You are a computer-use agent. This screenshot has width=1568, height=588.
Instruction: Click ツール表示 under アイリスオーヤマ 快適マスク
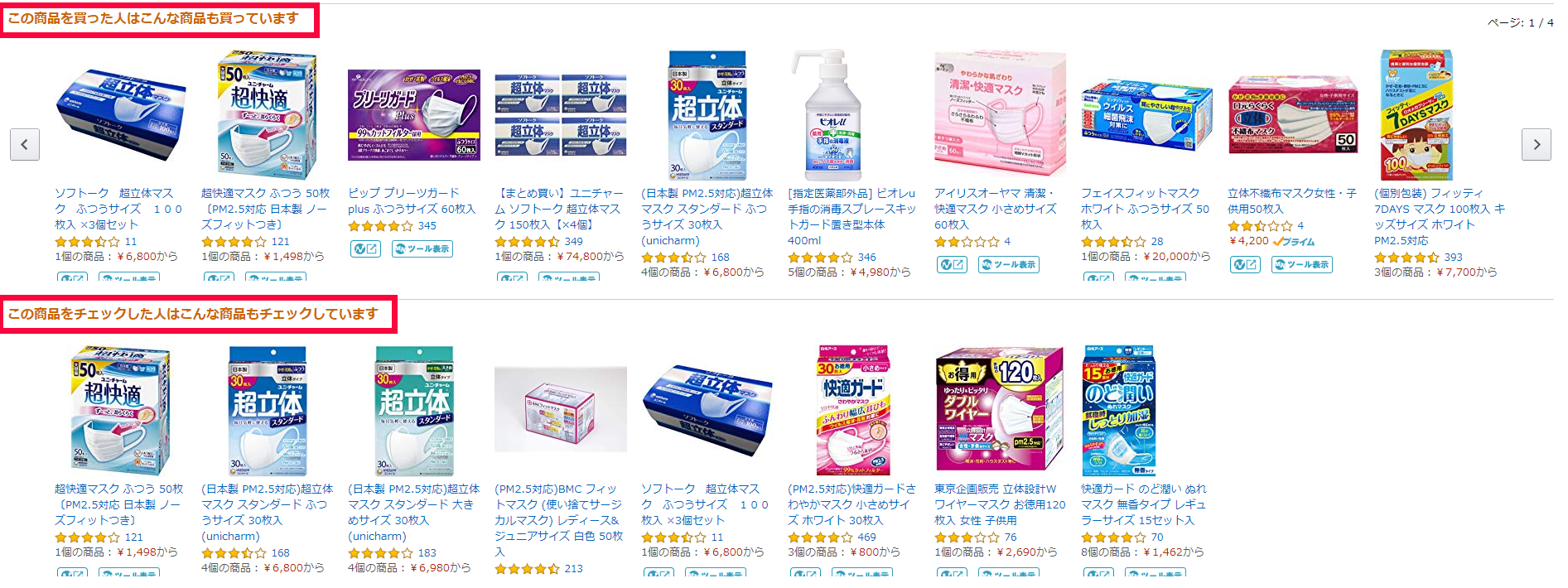(x=1009, y=264)
